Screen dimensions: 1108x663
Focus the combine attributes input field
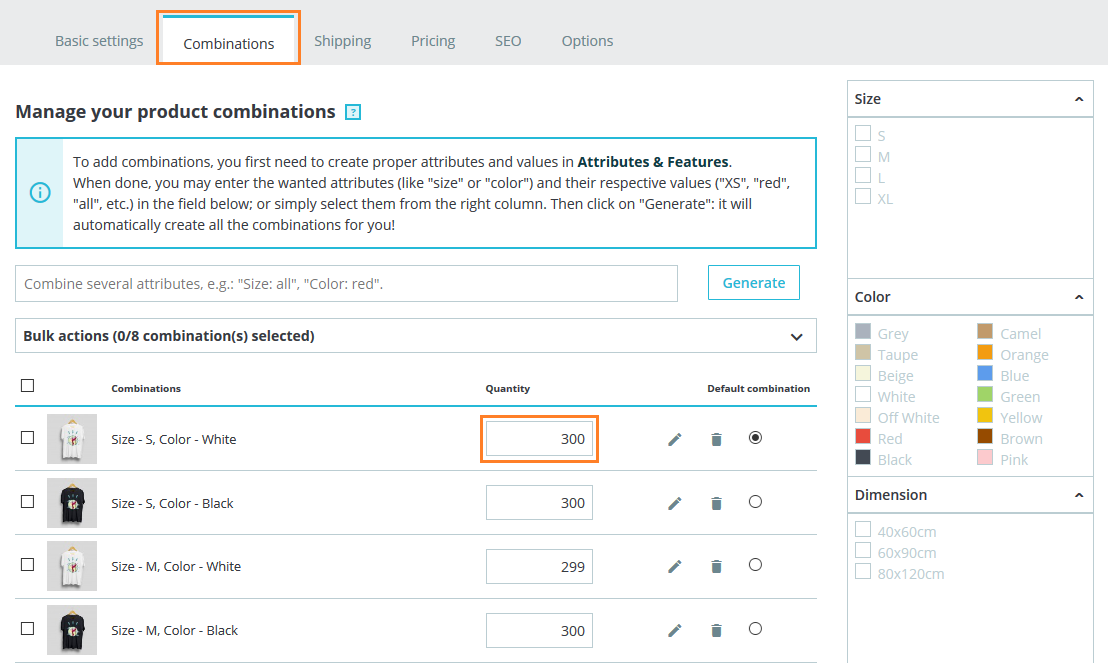(346, 284)
